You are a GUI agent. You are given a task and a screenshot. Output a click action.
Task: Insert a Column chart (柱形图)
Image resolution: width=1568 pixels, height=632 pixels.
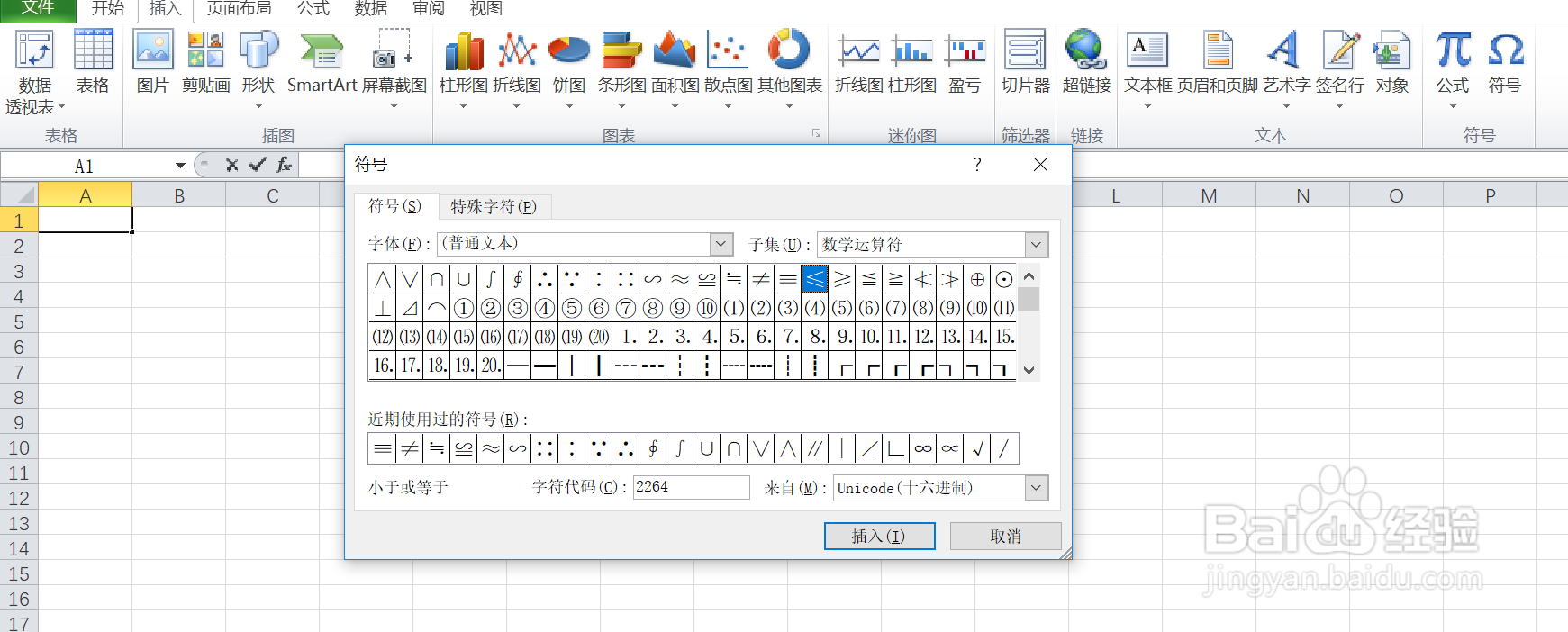464,70
